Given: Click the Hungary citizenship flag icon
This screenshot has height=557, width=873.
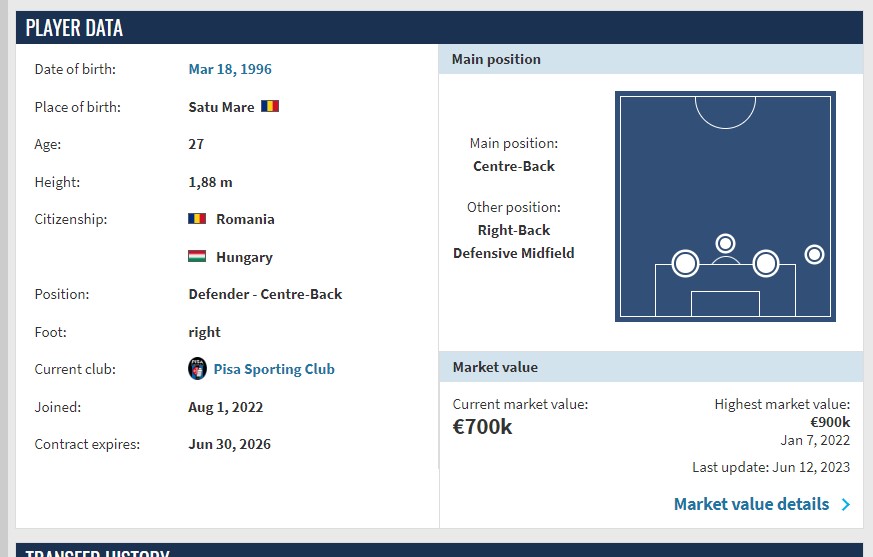Looking at the screenshot, I should (x=197, y=256).
